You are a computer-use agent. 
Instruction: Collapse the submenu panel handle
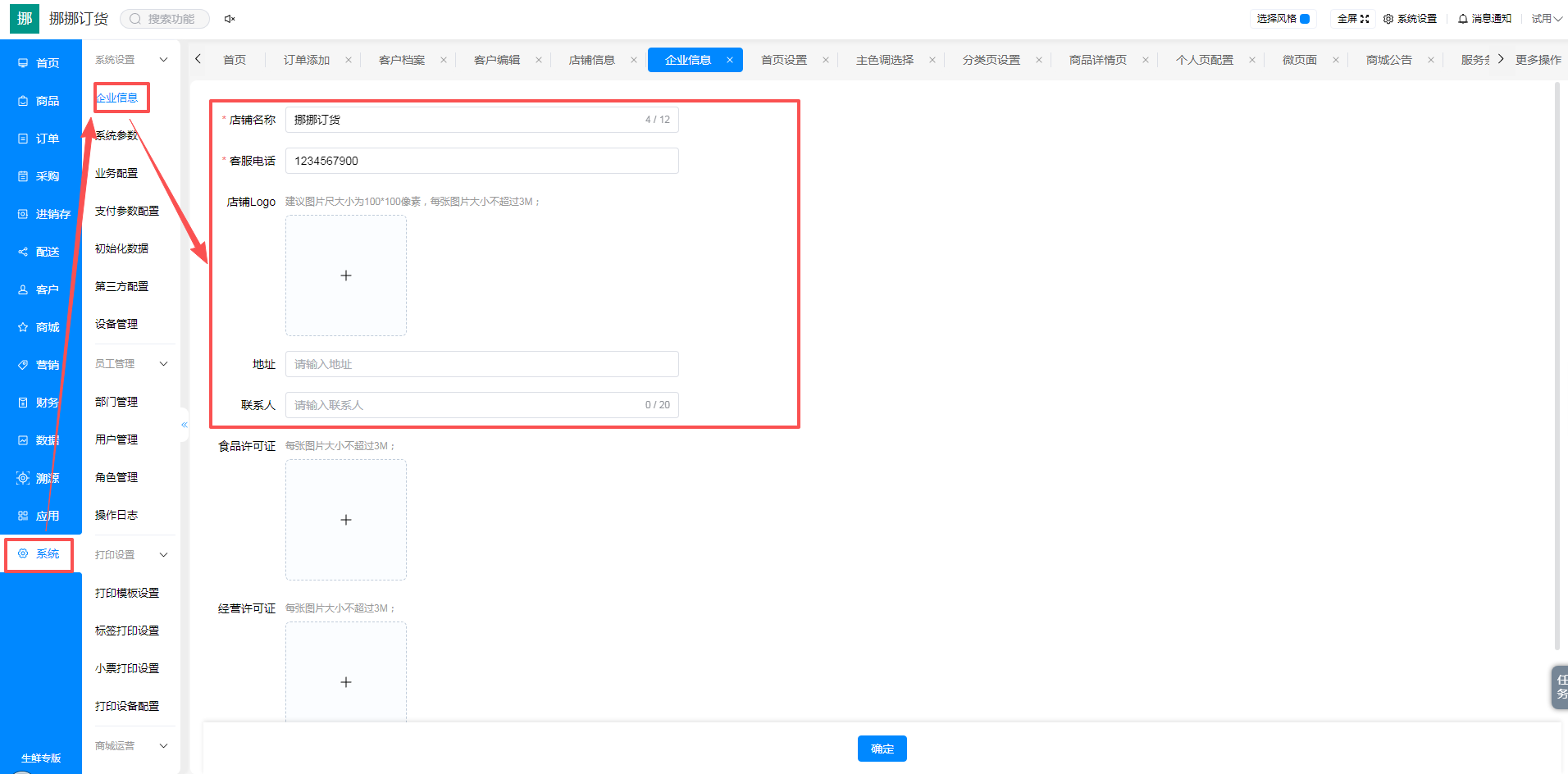pyautogui.click(x=185, y=425)
